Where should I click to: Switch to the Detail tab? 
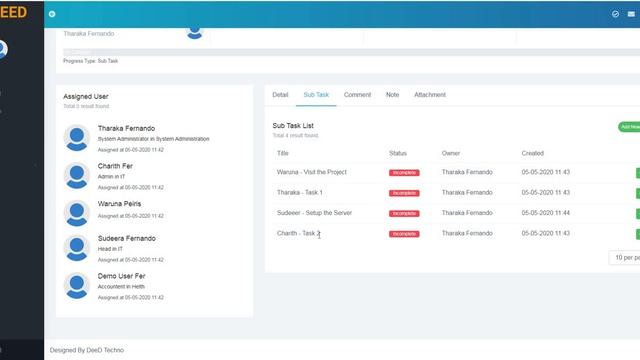tap(280, 95)
